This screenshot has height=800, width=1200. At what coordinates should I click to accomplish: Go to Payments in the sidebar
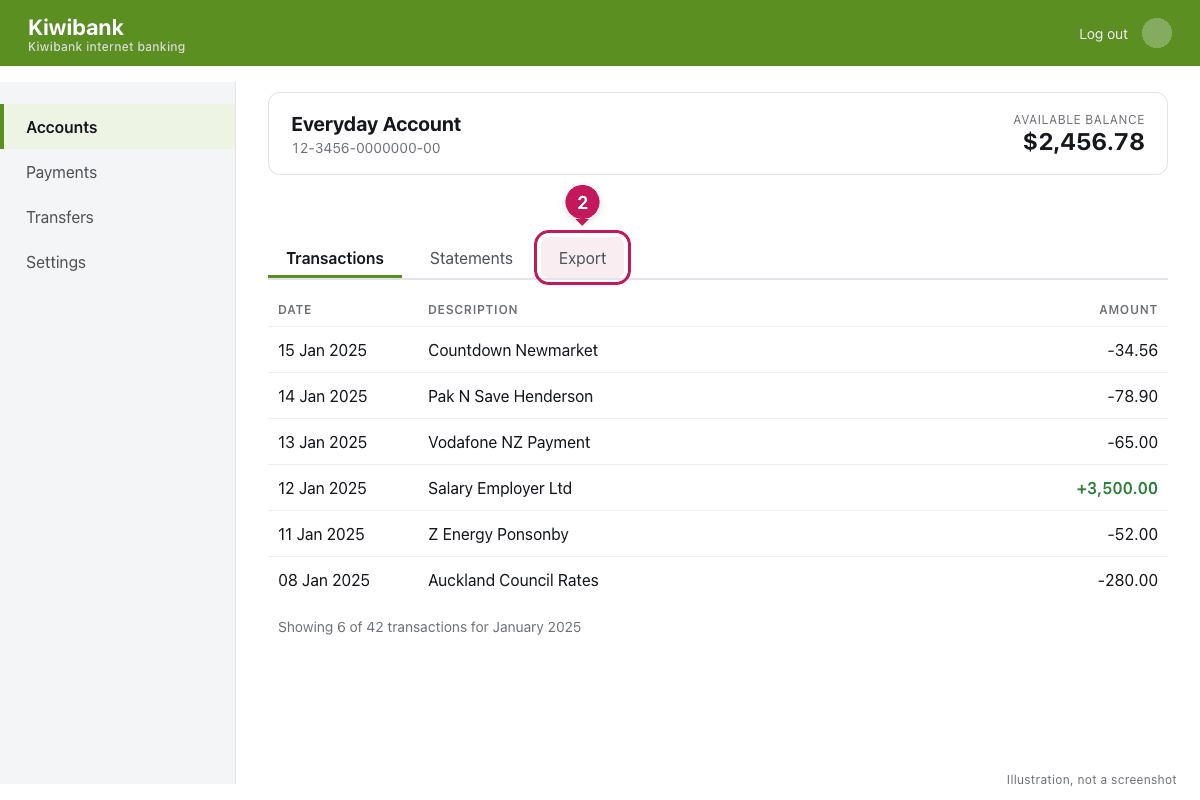(118, 172)
